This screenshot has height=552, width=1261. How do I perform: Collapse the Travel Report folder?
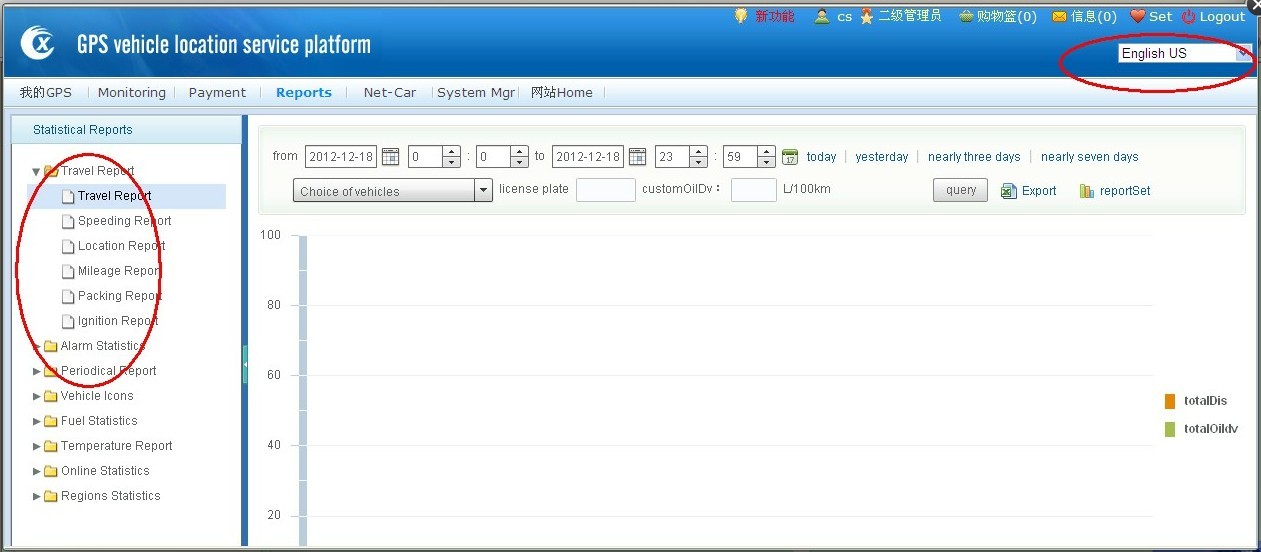click(x=36, y=171)
